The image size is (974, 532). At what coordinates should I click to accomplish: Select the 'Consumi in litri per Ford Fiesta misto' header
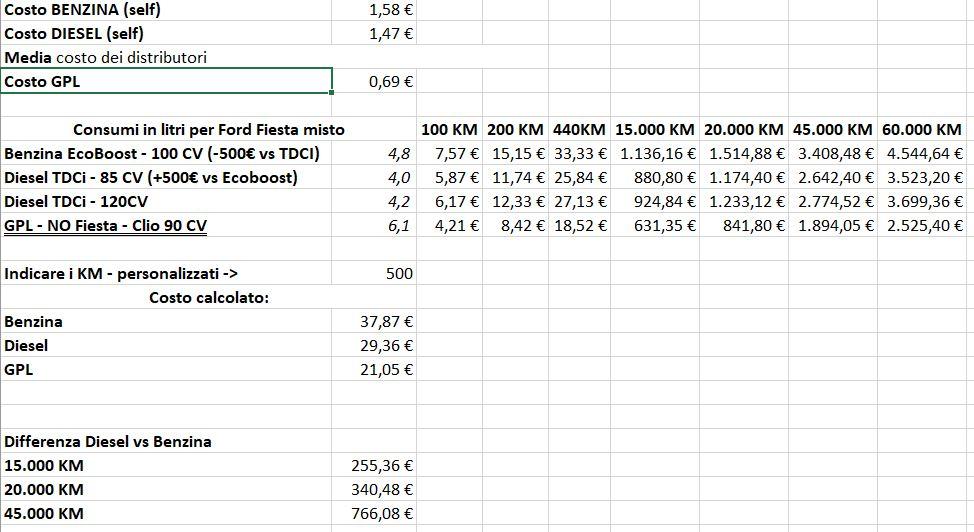point(208,130)
